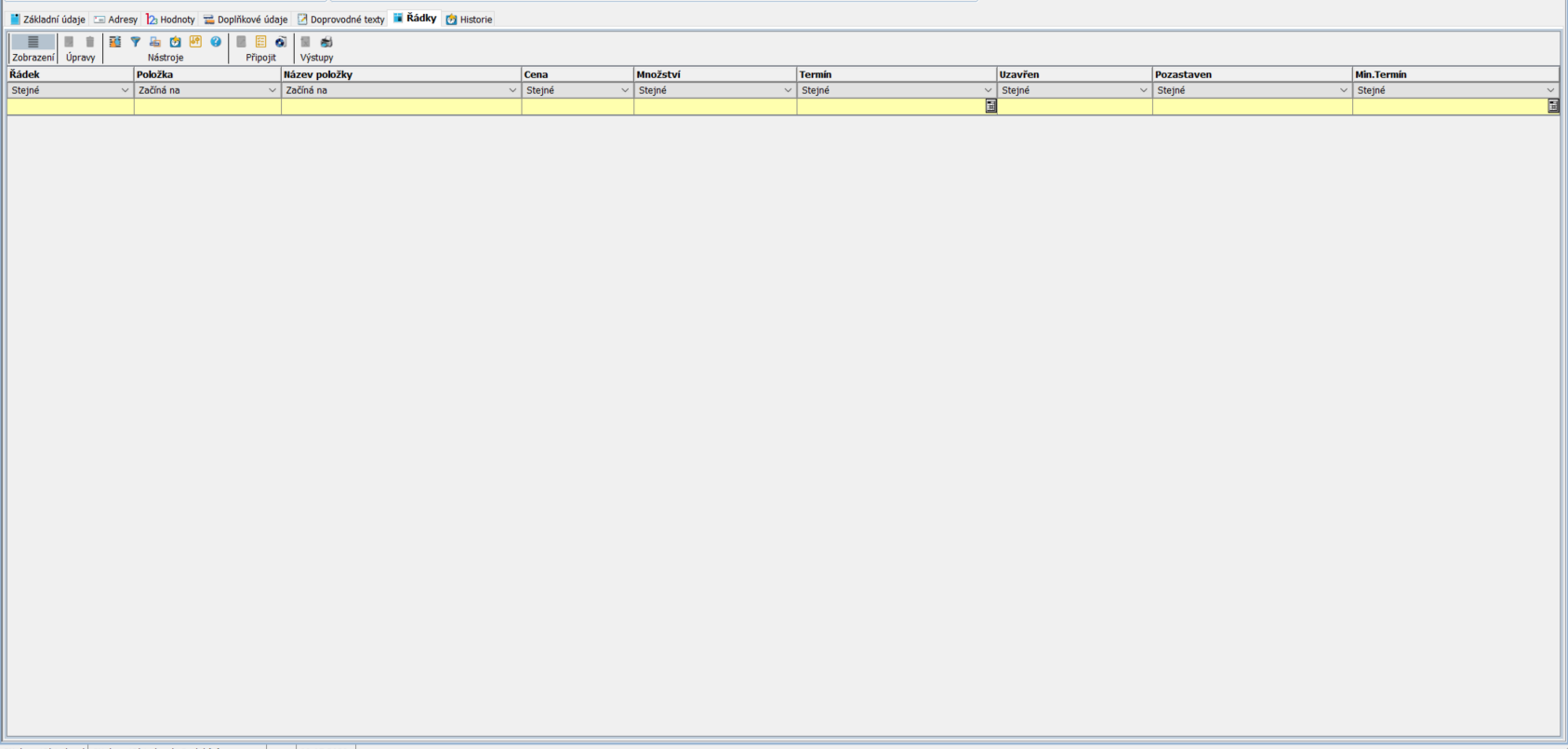Click the list view icon above Zobrazení

tap(33, 42)
